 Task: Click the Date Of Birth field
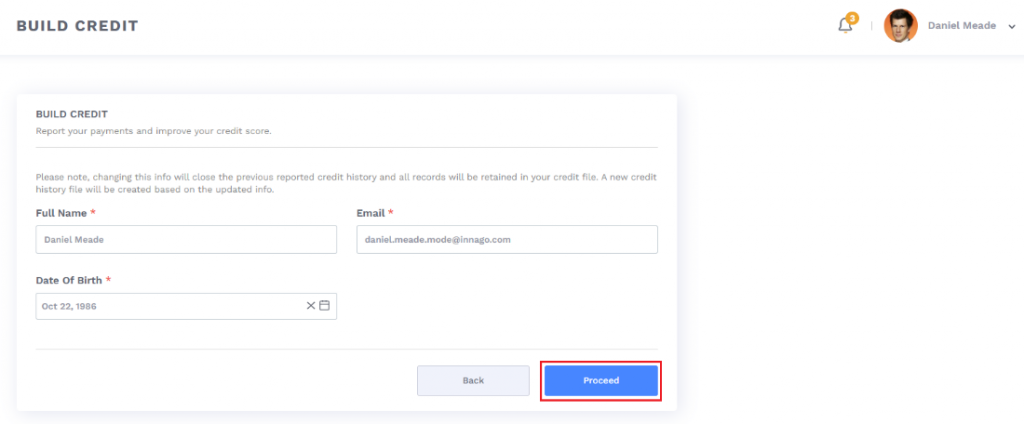tap(170, 306)
